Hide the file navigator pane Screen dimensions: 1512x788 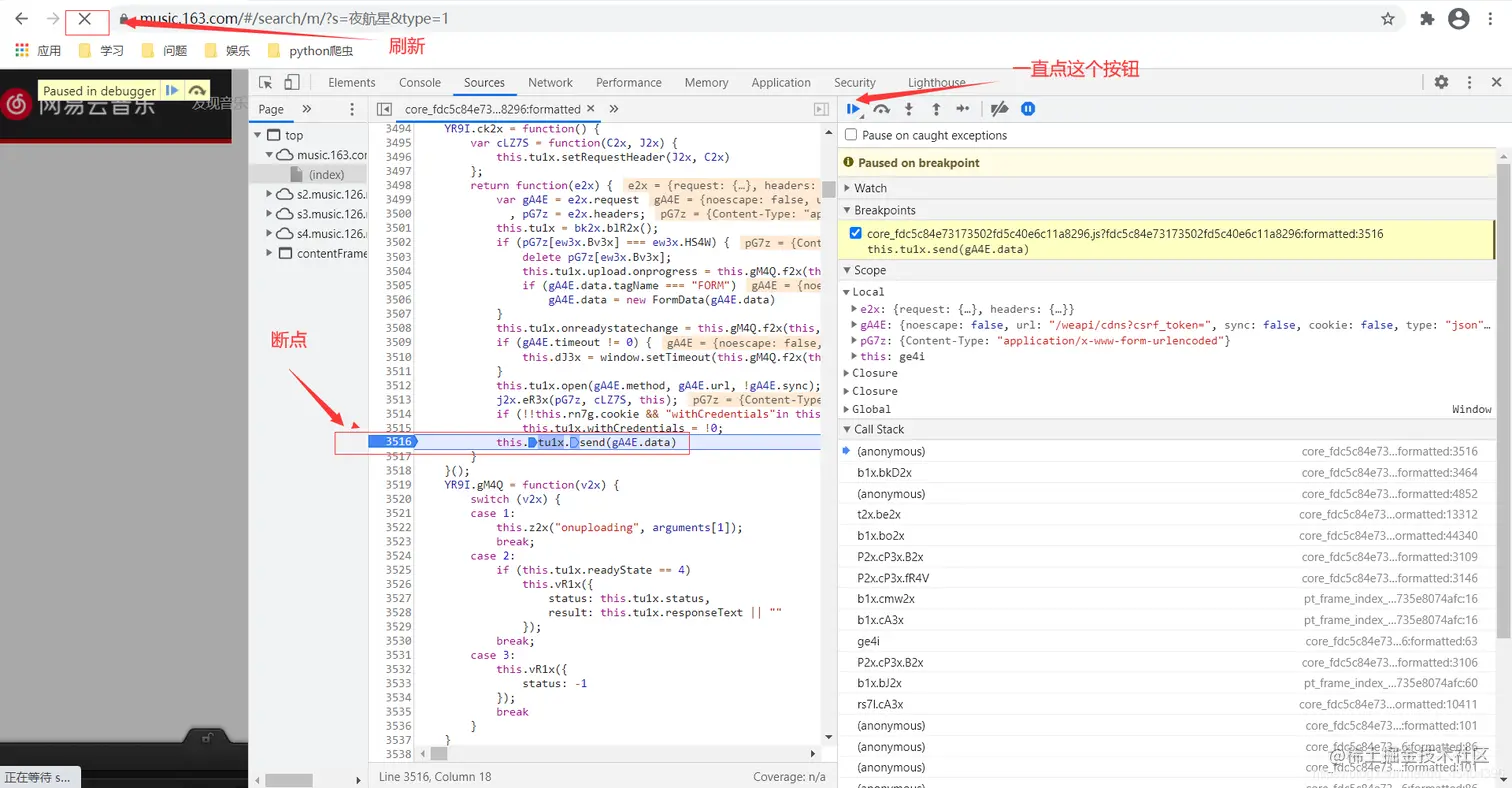click(384, 109)
